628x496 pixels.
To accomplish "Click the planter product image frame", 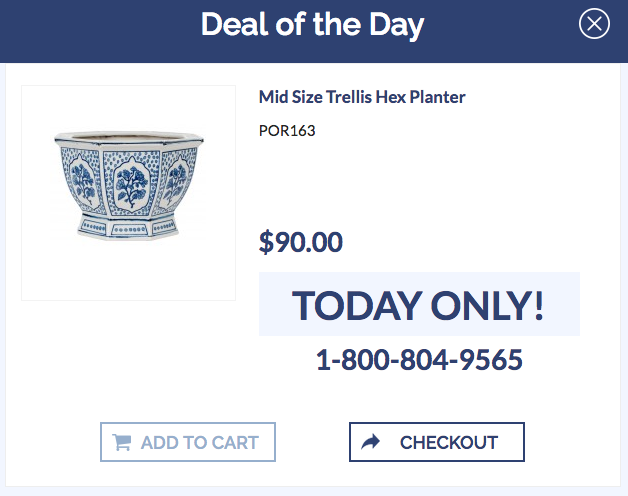I will click(x=128, y=192).
